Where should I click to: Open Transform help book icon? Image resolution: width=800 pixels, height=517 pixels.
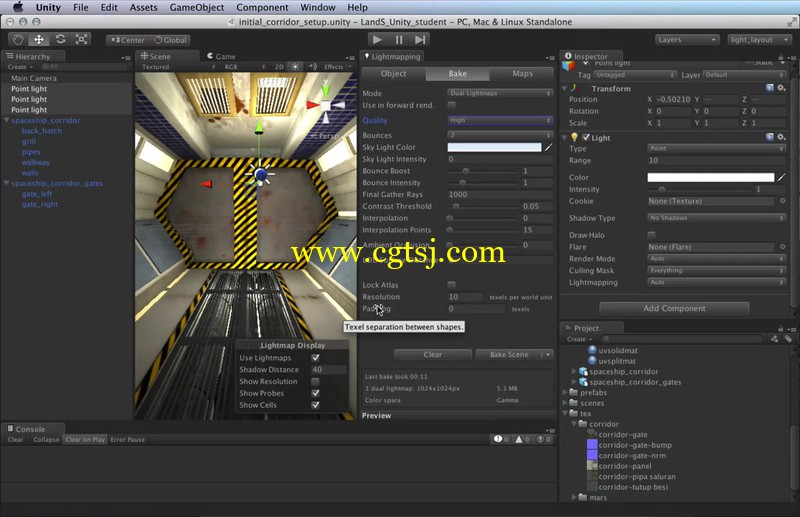pos(770,88)
